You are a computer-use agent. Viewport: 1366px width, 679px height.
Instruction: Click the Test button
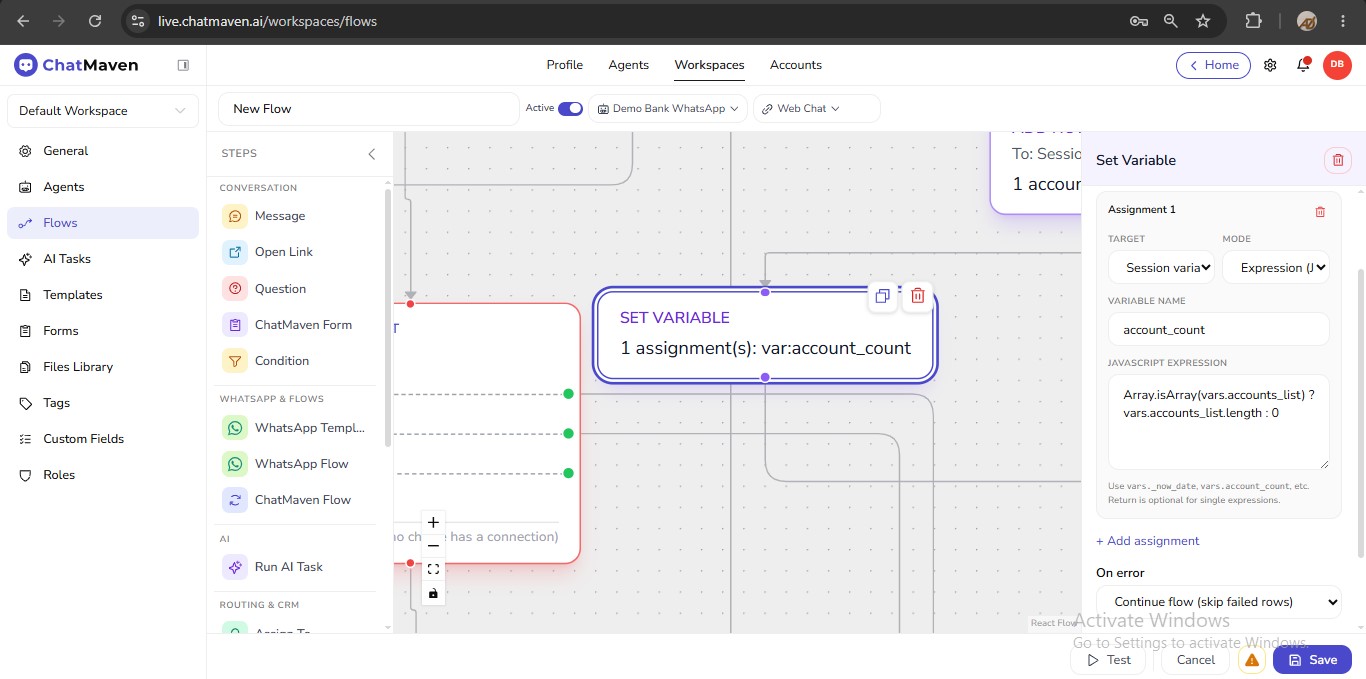(1107, 660)
